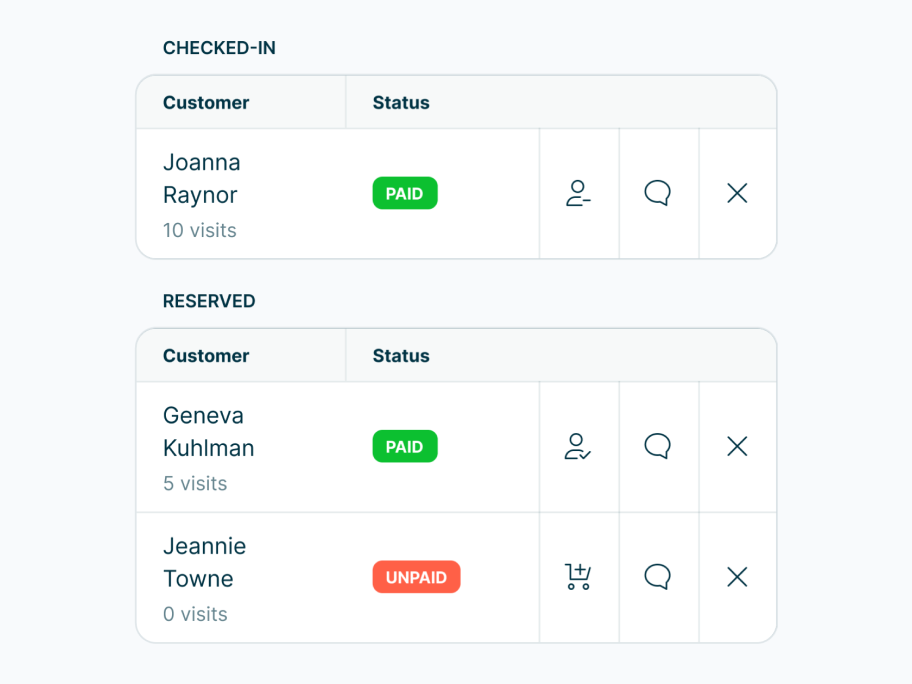The width and height of the screenshot is (912, 684).
Task: Click the Status header in the Reserved table
Action: pos(401,356)
